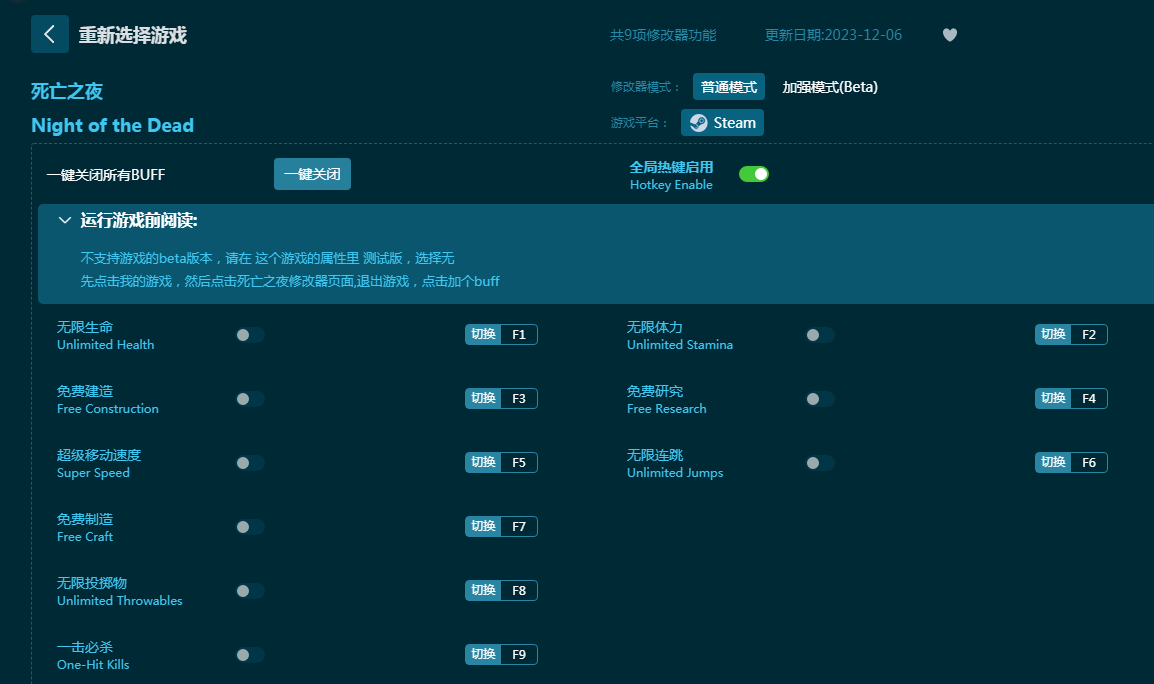Viewport: 1154px width, 684px height.
Task: Click the 更新日期:2023-12-06 text
Action: click(x=833, y=35)
